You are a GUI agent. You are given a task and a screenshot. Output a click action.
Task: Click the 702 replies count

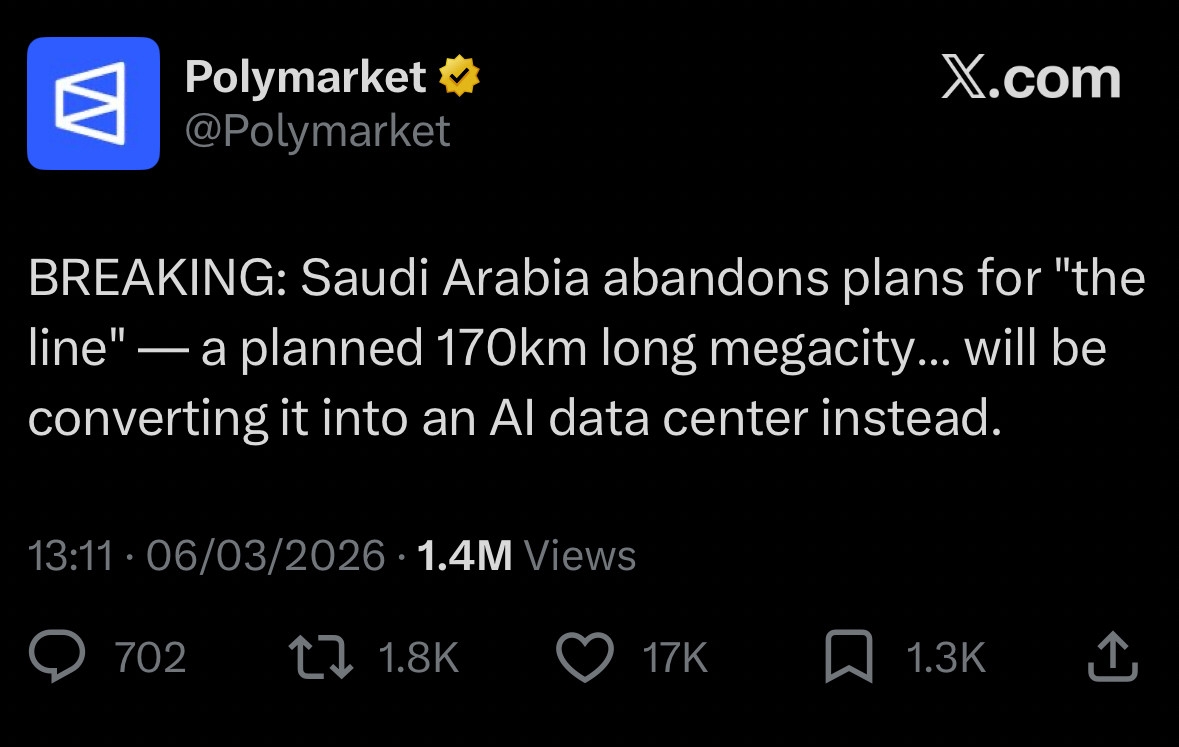(150, 658)
